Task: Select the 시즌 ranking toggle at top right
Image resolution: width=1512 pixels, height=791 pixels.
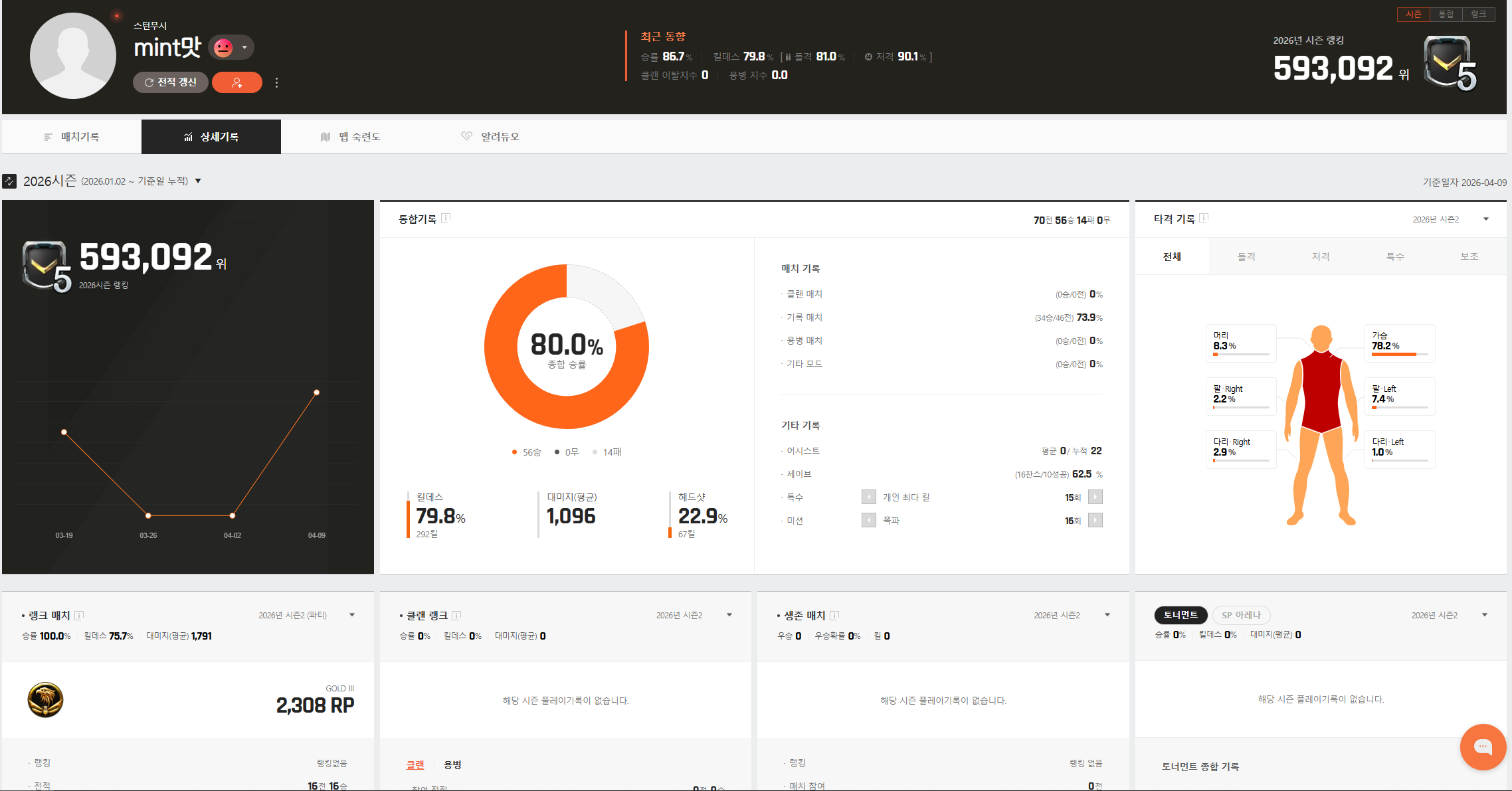Action: pyautogui.click(x=1413, y=15)
